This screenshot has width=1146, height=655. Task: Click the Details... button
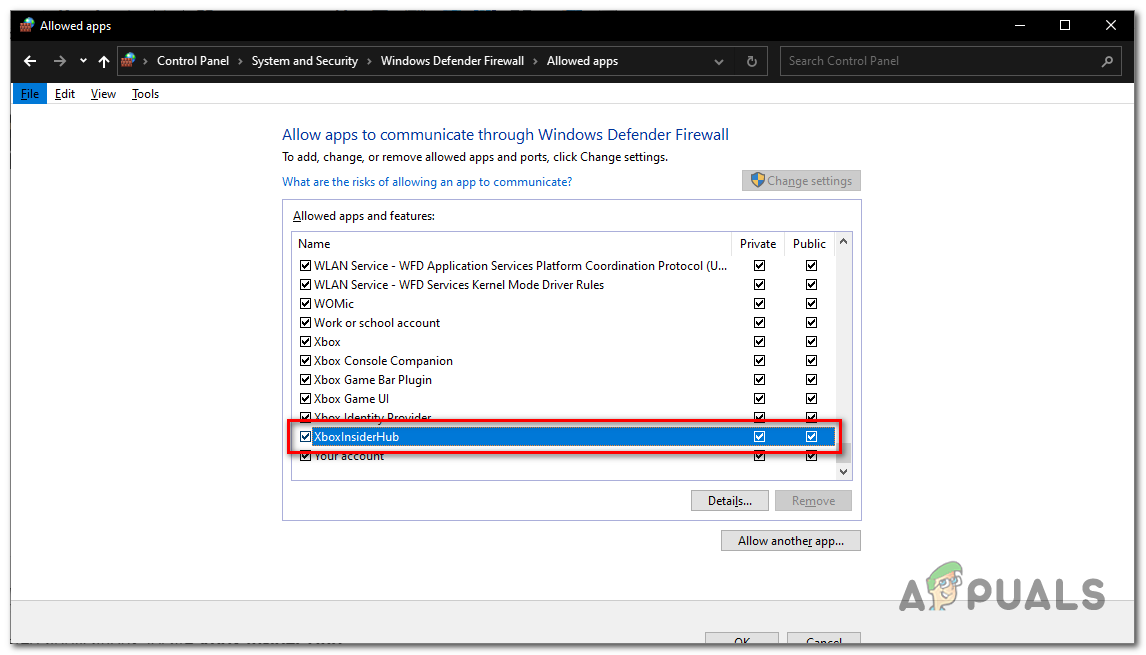coord(729,501)
